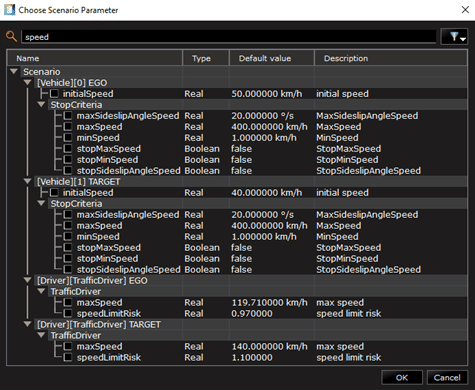Check maxSpeed under TARGET StopCriteria
This screenshot has width=475, height=390.
point(68,225)
